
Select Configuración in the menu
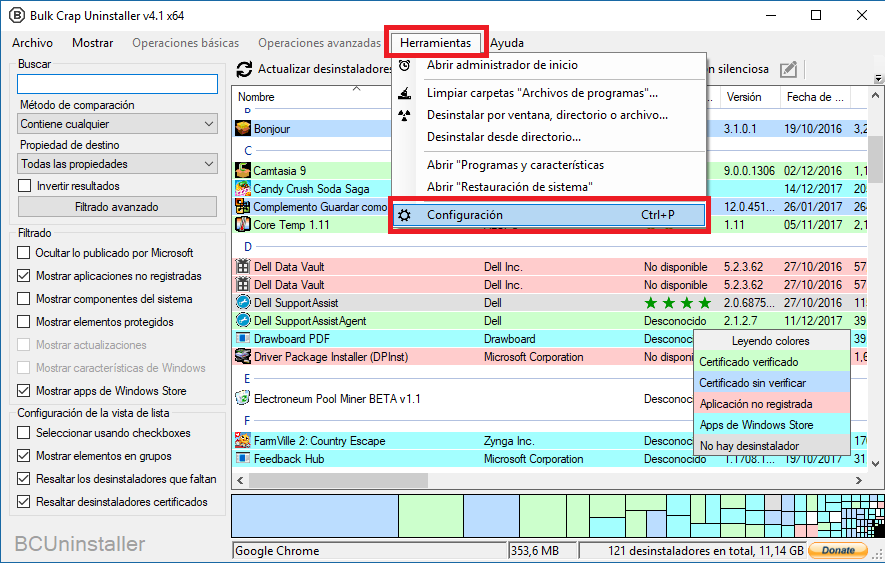pyautogui.click(x=549, y=215)
